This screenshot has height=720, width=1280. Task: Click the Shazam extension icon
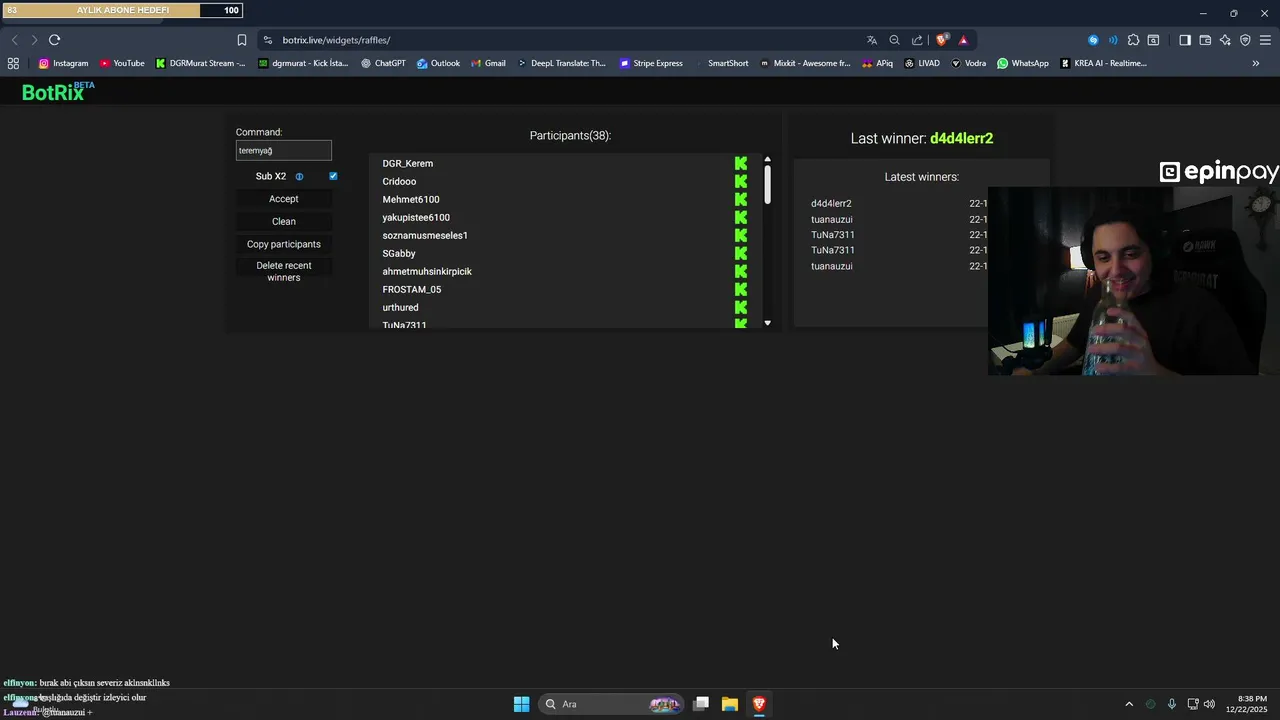pos(1093,40)
